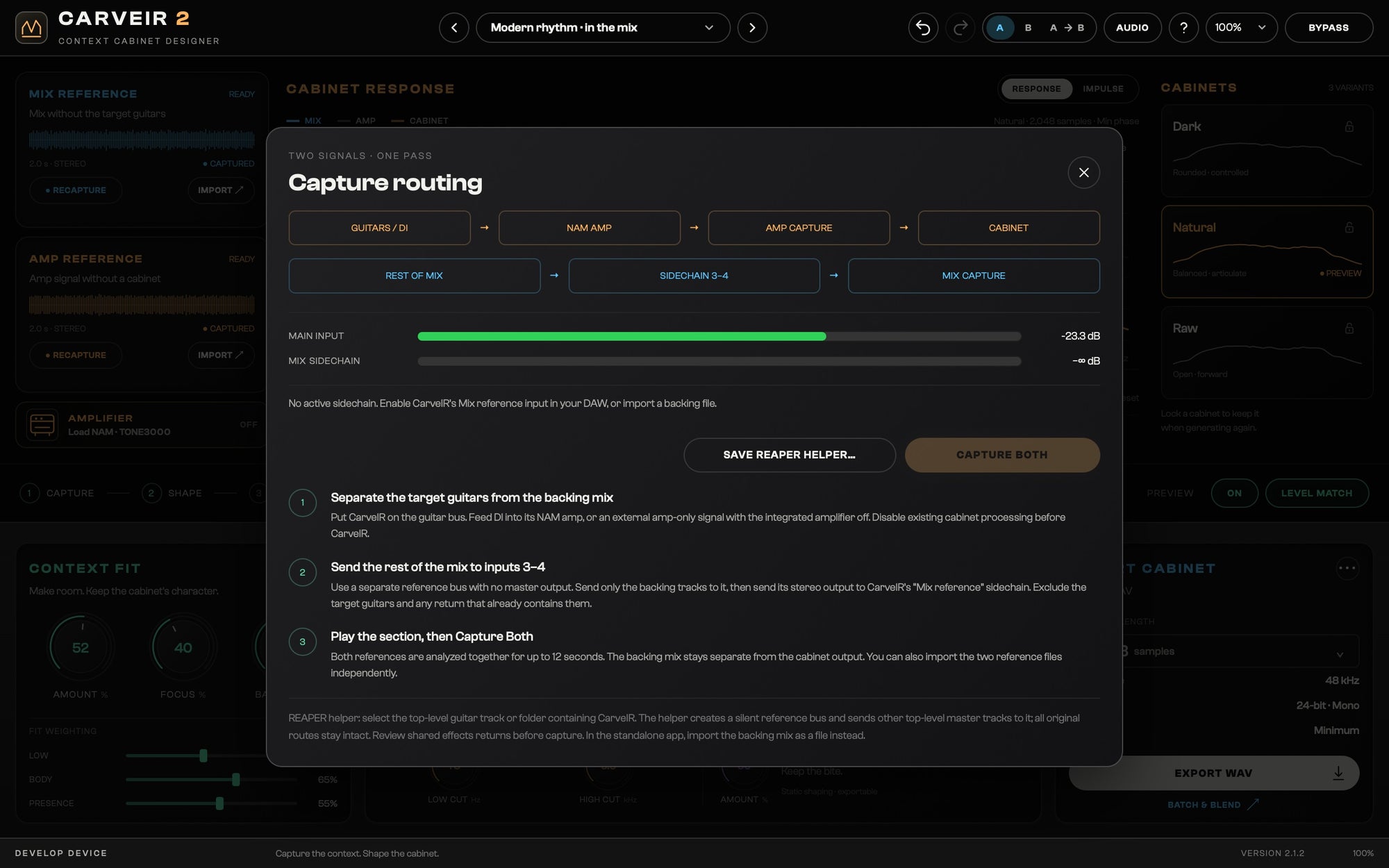
Task: Copy A to B
Action: pyautogui.click(x=1067, y=28)
